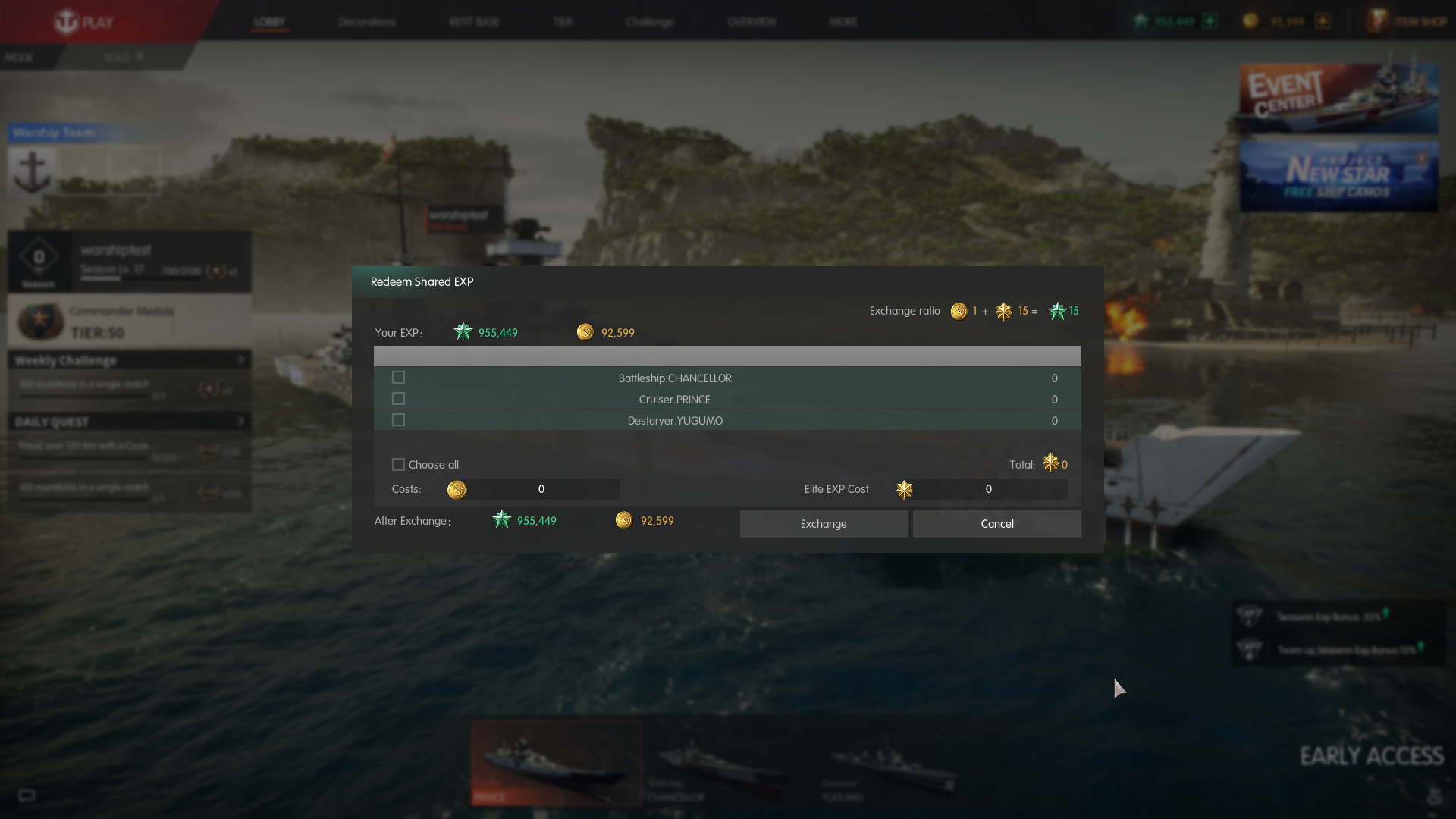Open the TIER tab
This screenshot has height=819, width=1456.
click(x=563, y=22)
